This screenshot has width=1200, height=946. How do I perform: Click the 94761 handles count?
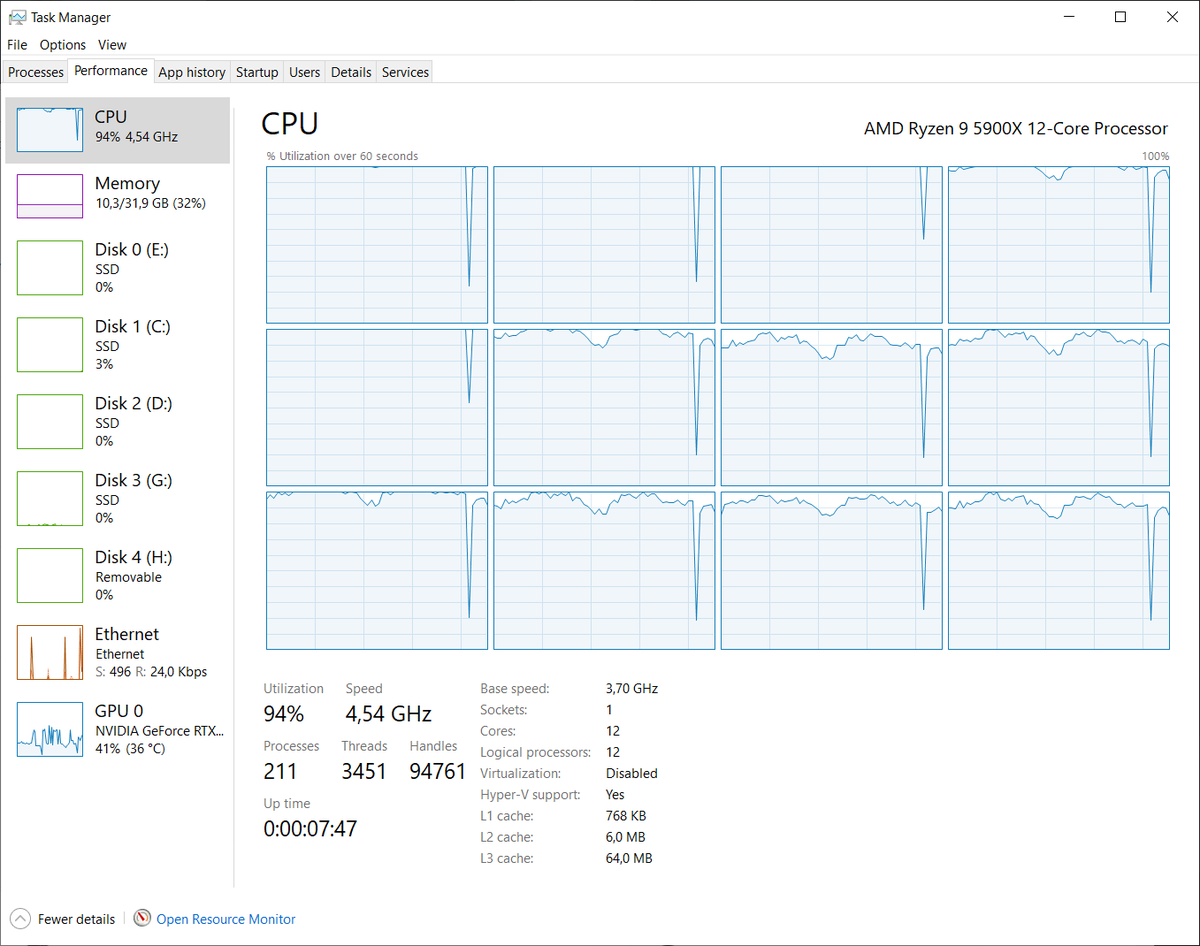tap(438, 771)
